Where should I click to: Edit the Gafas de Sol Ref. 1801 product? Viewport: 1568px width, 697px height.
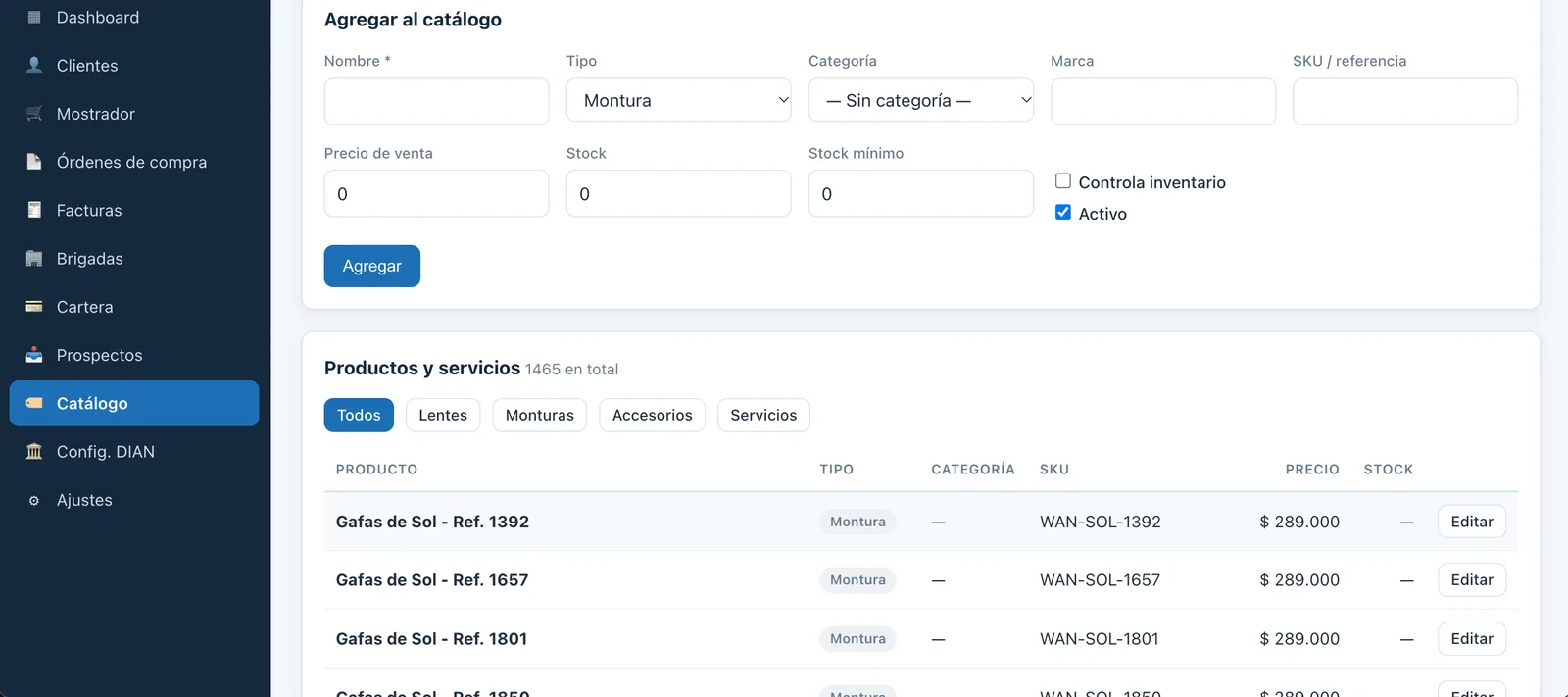pos(1472,639)
